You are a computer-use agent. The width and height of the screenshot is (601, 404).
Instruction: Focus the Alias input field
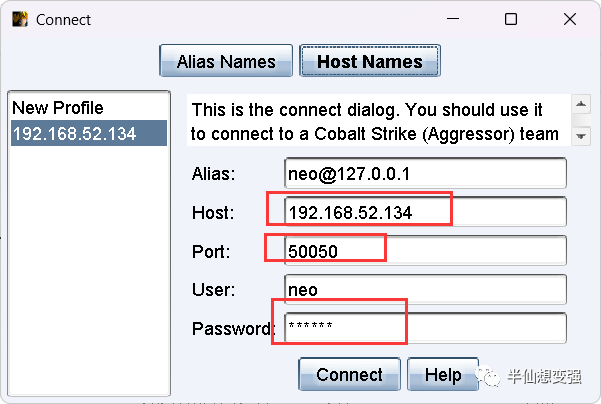425,173
